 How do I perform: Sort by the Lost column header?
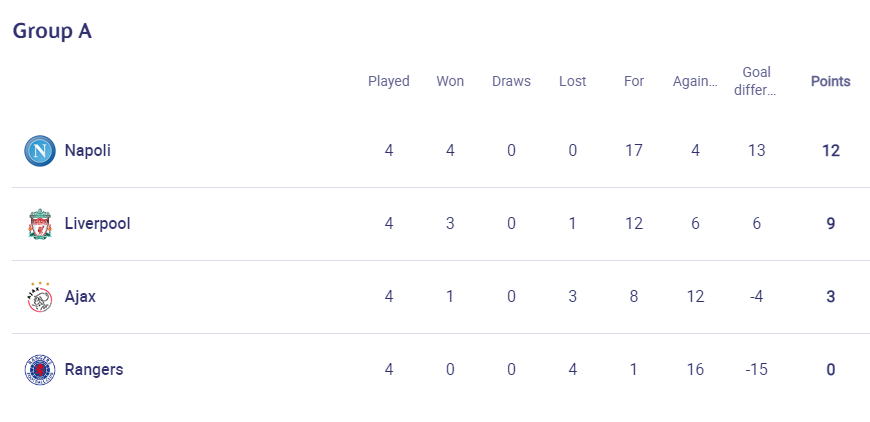pyautogui.click(x=573, y=81)
